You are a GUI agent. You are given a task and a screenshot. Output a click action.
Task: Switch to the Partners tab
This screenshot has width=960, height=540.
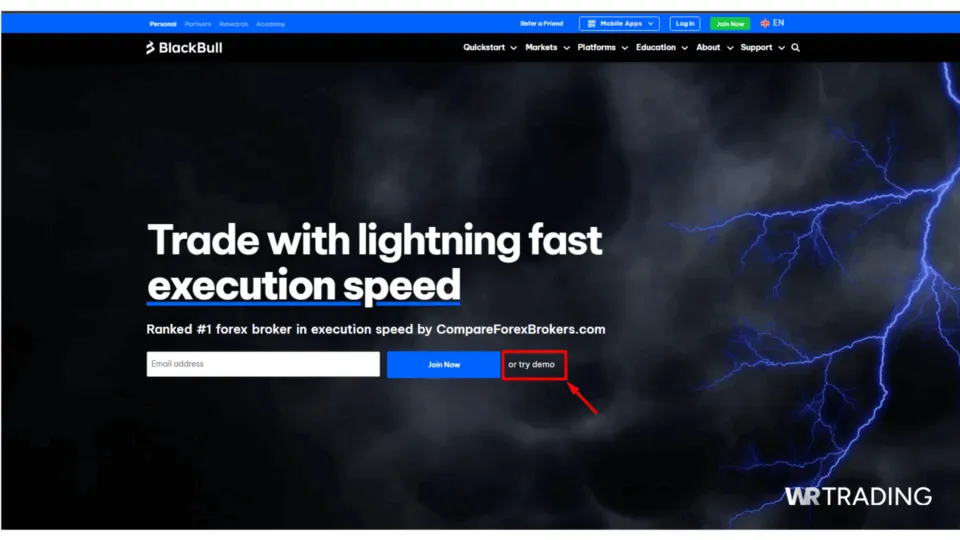(x=197, y=24)
